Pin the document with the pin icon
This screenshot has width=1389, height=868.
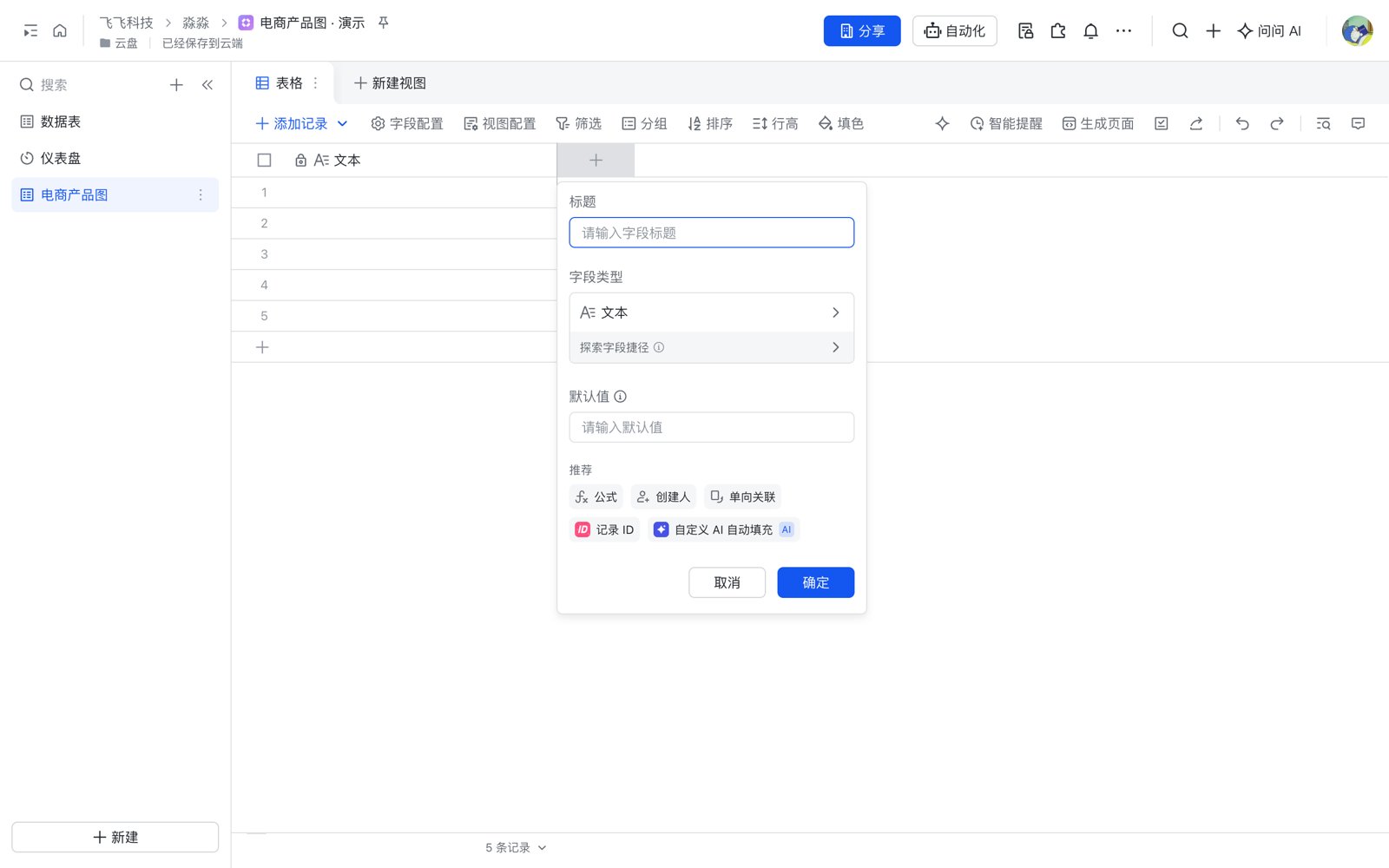coord(383,23)
